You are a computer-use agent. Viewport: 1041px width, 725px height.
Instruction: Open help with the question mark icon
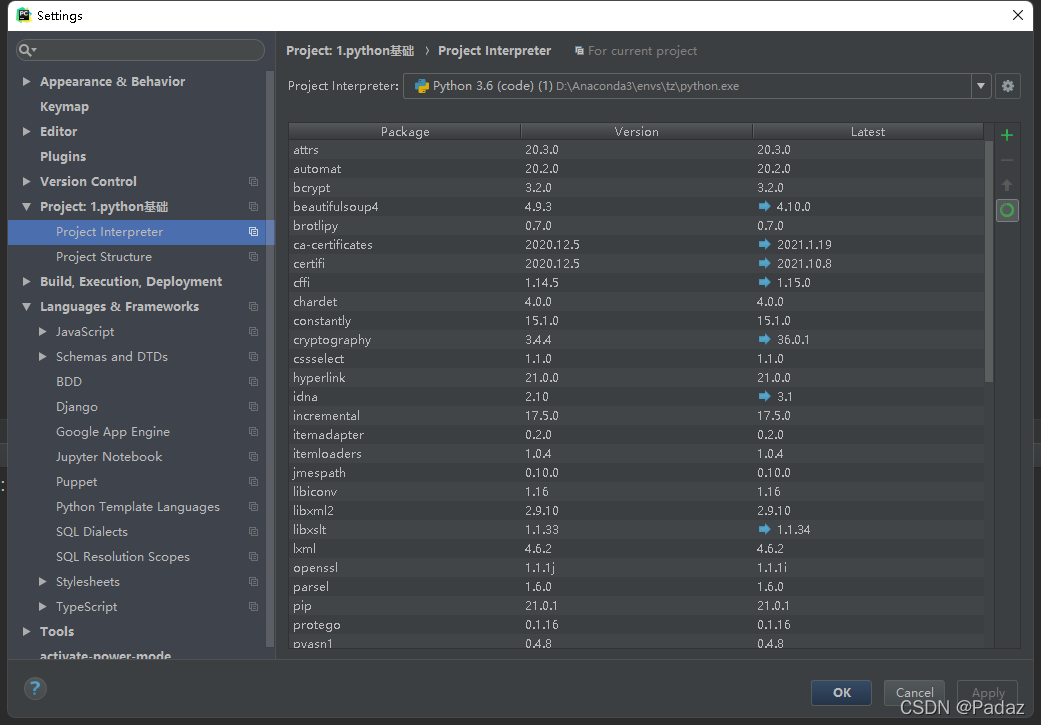(x=35, y=688)
